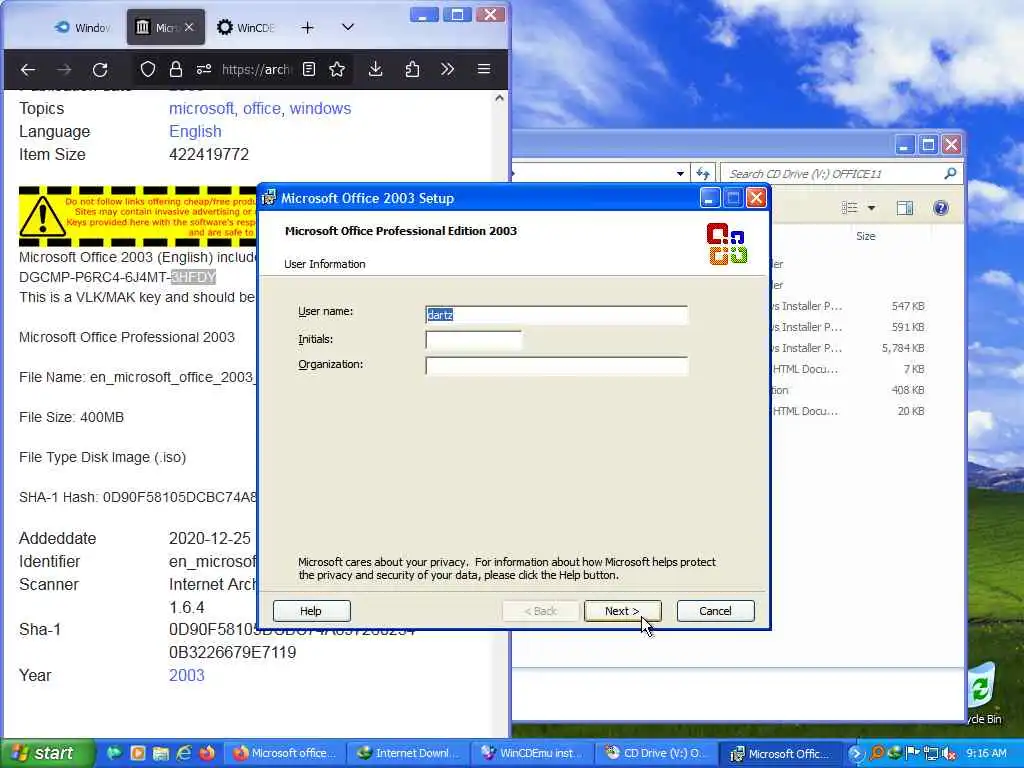Switch to Microsoft office Firefox taskbar button
This screenshot has width=1024, height=768.
pos(283,753)
